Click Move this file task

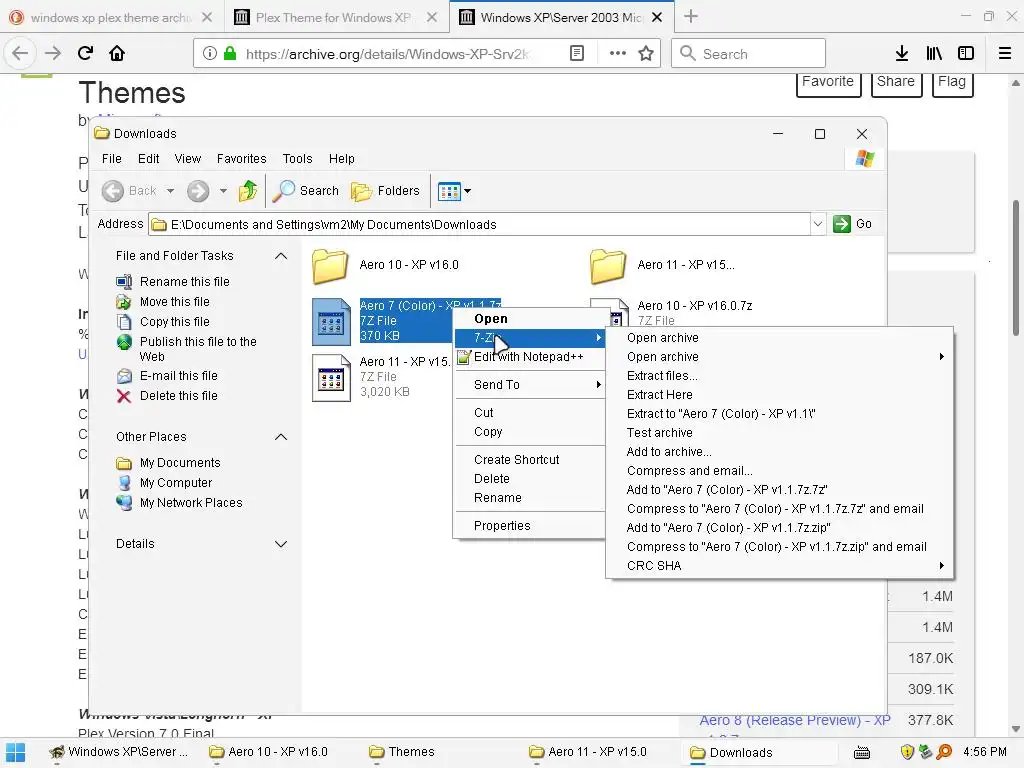(x=174, y=302)
